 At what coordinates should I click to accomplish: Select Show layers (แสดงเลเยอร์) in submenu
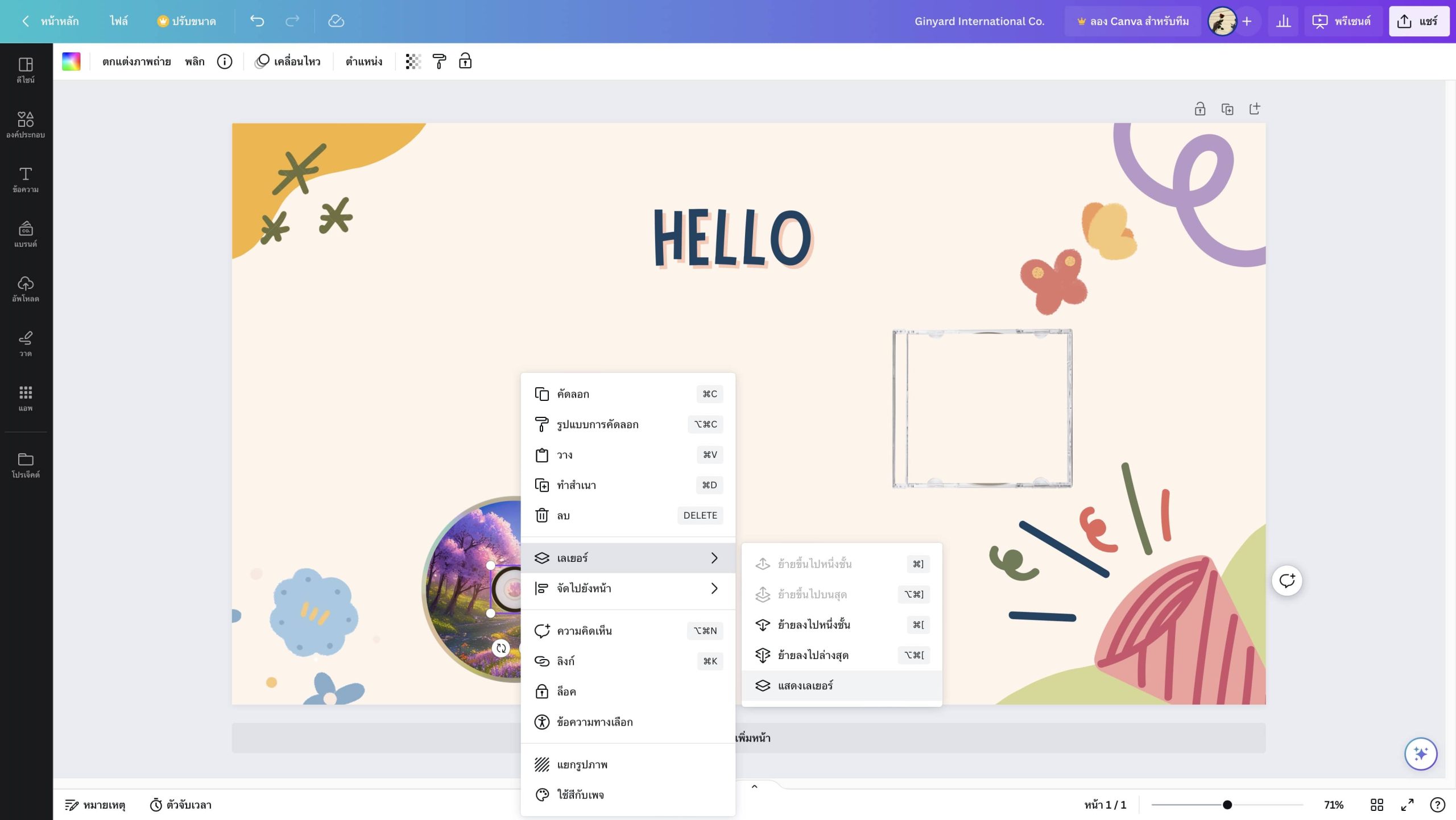[x=805, y=685]
